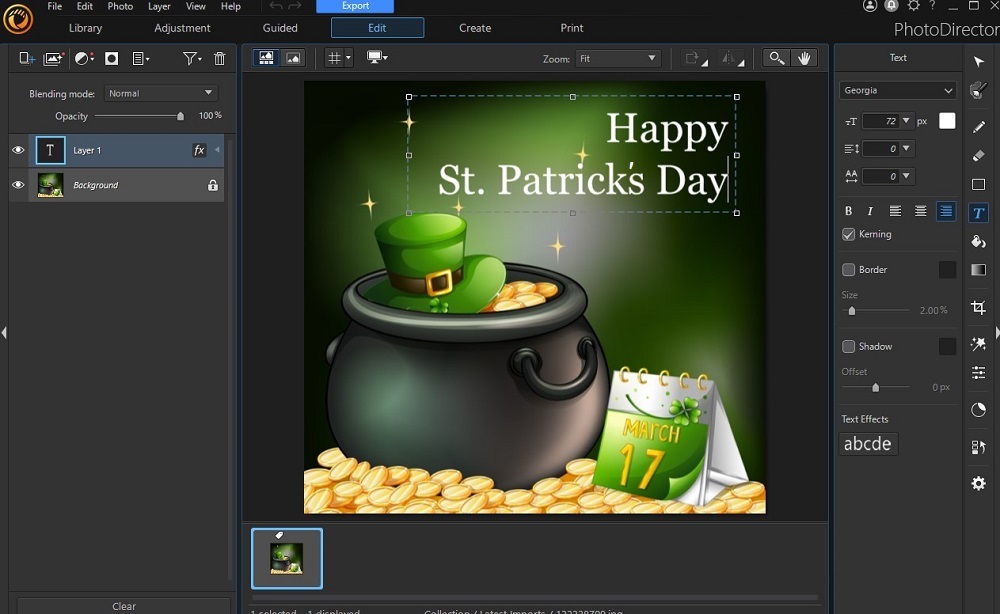The width and height of the screenshot is (1000, 614).
Task: Click the Export button
Action: point(355,5)
